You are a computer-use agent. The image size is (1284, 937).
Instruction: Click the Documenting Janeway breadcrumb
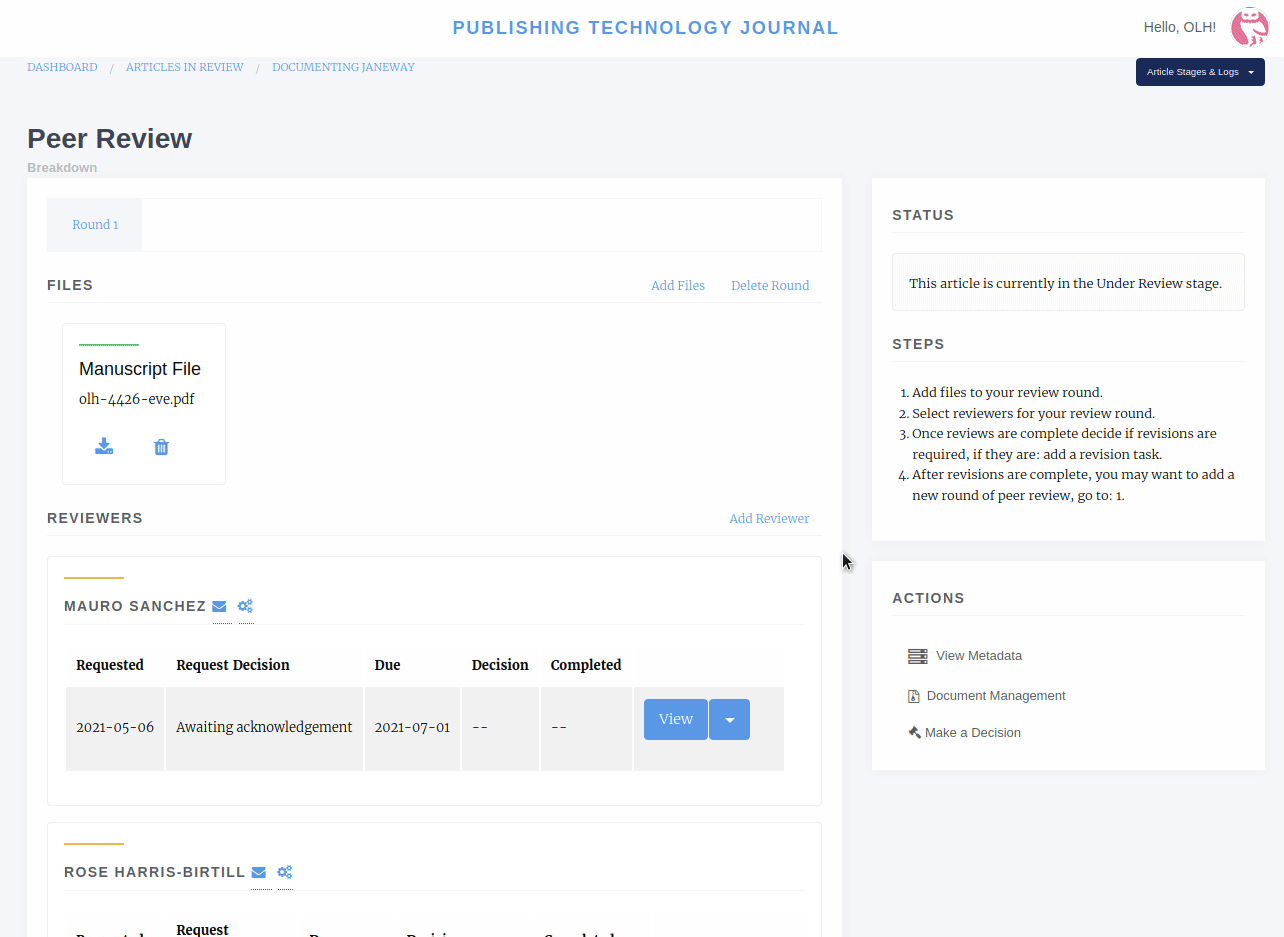(x=343, y=68)
